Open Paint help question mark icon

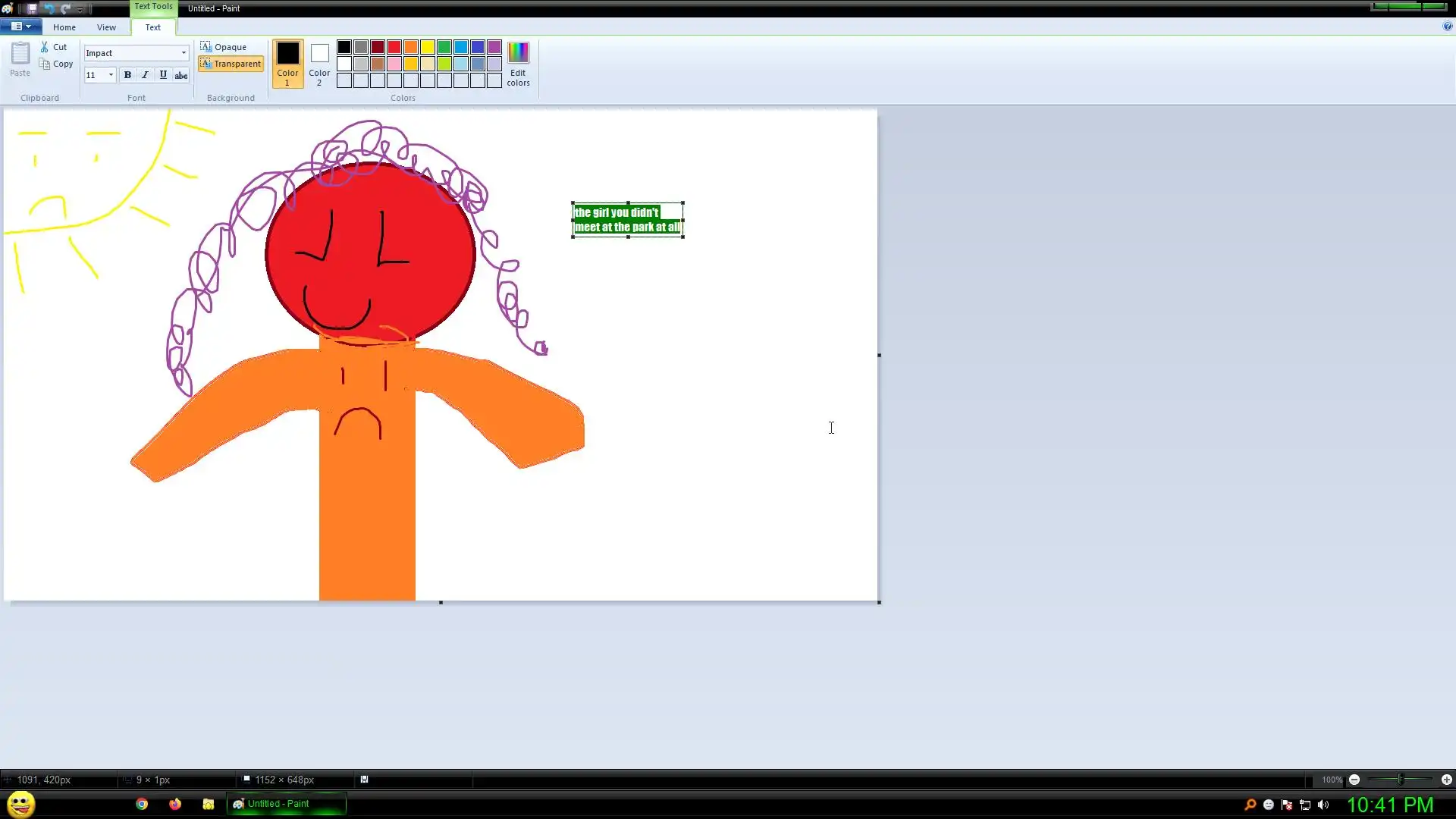(1447, 27)
